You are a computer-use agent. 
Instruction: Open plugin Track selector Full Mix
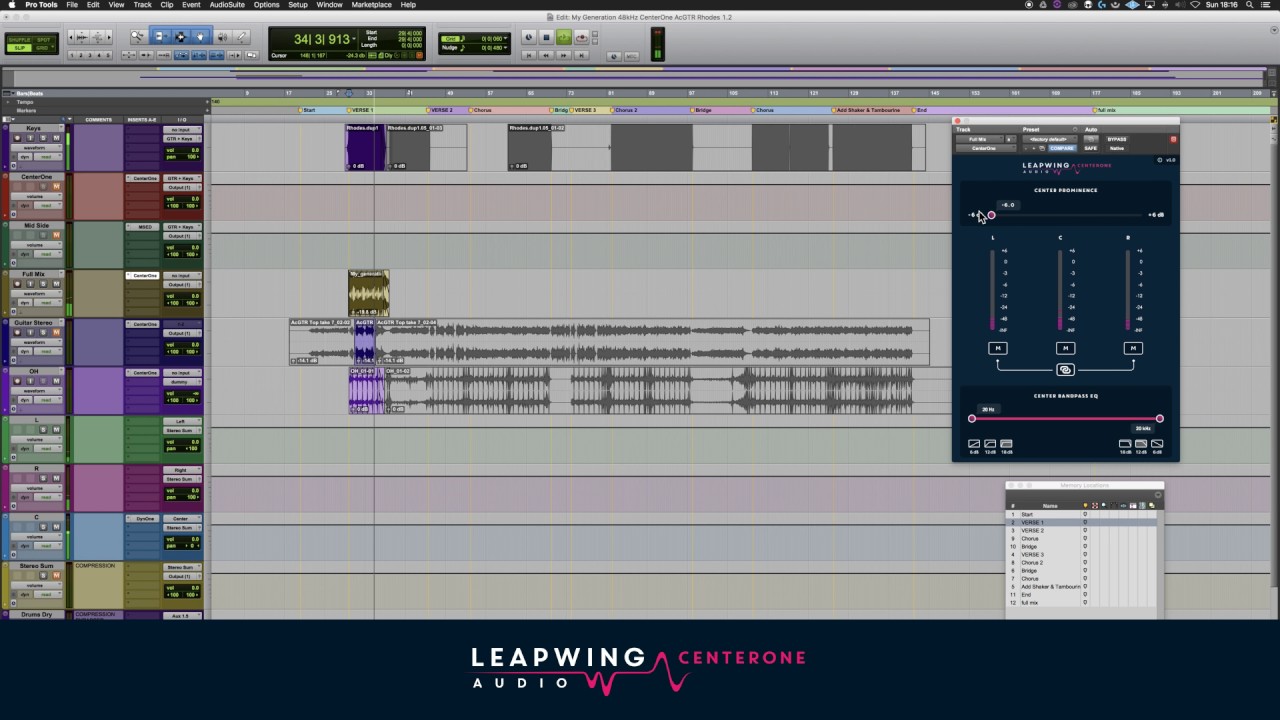pos(980,139)
